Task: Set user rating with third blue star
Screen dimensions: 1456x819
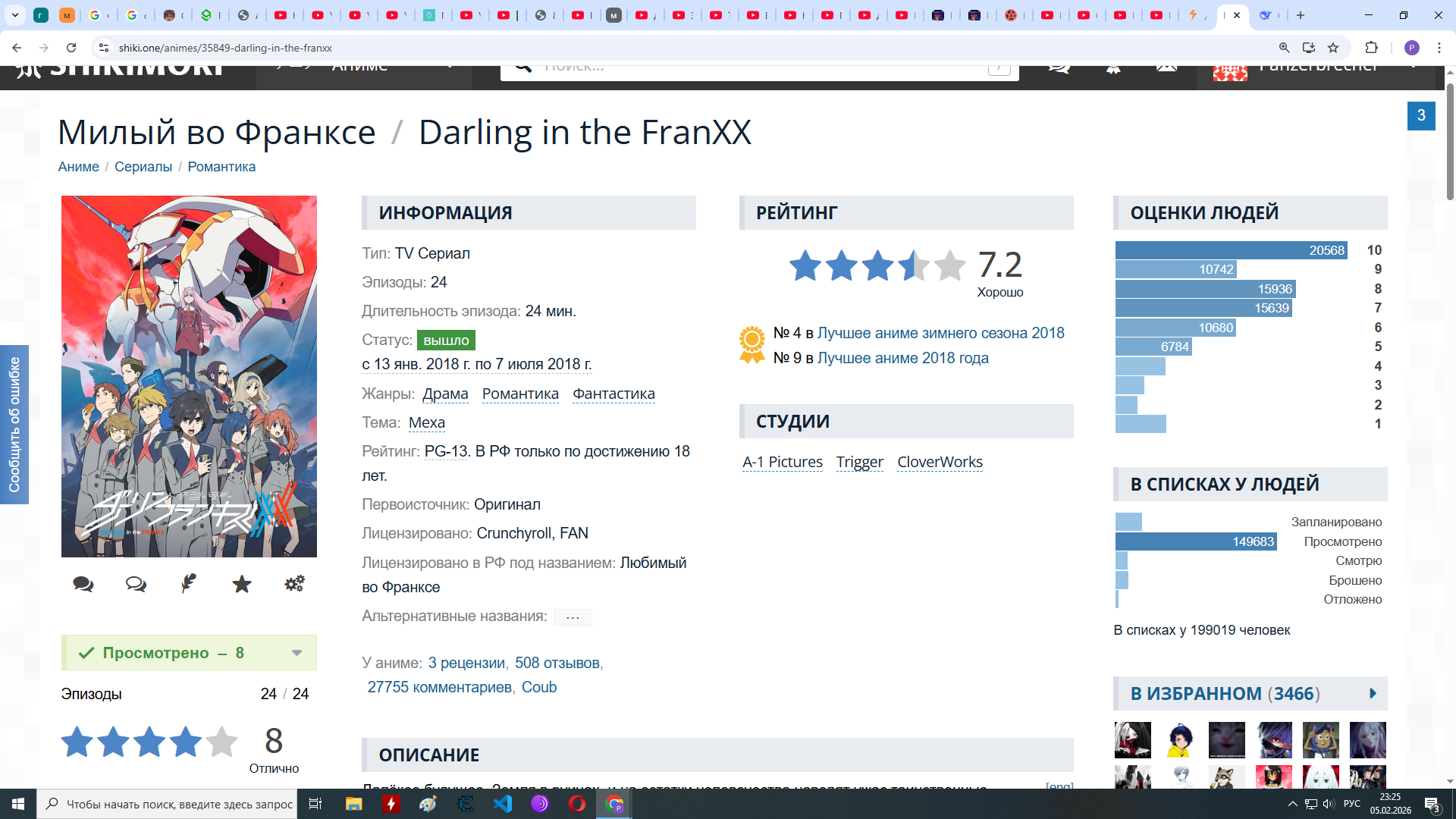Action: 149,742
